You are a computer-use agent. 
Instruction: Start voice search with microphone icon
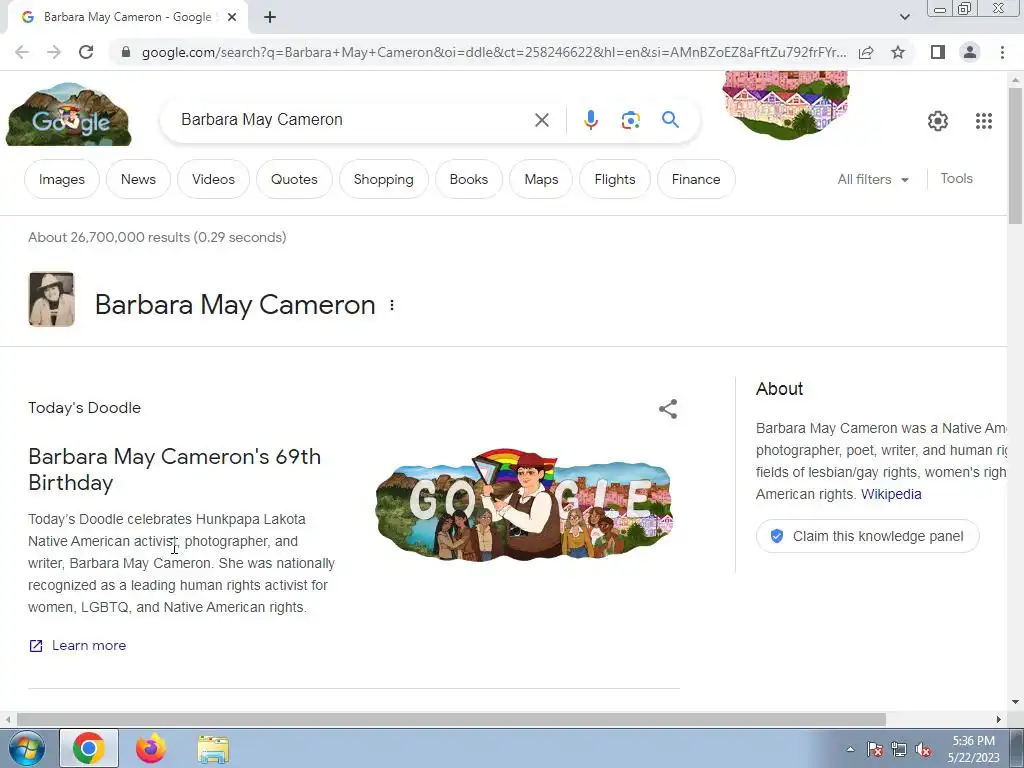click(590, 120)
